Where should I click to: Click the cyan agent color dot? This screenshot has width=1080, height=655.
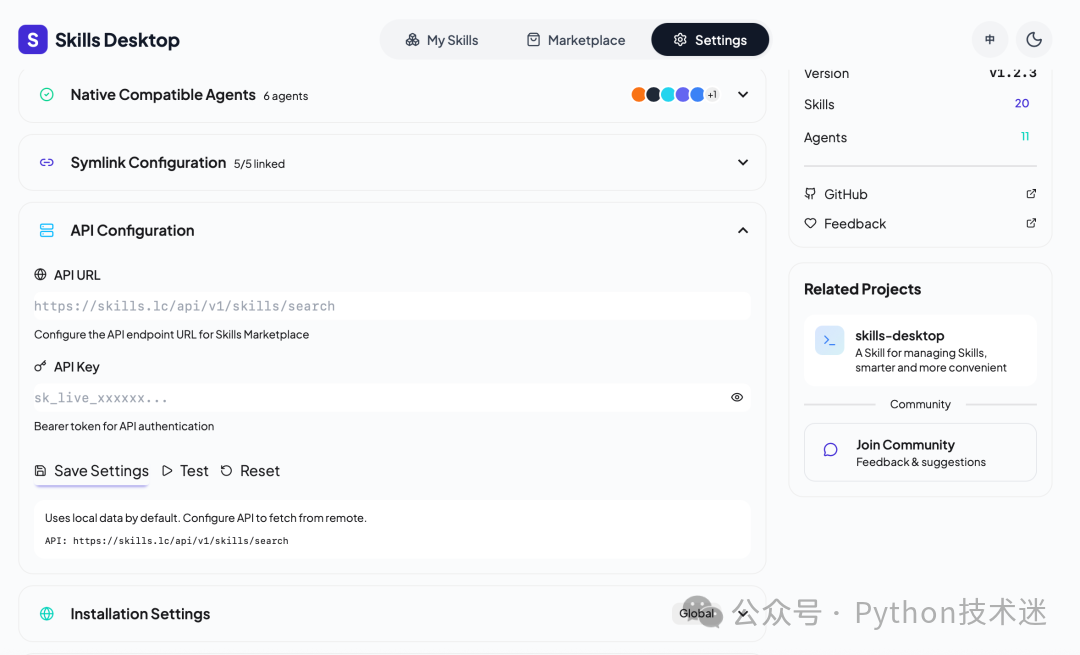tap(668, 94)
